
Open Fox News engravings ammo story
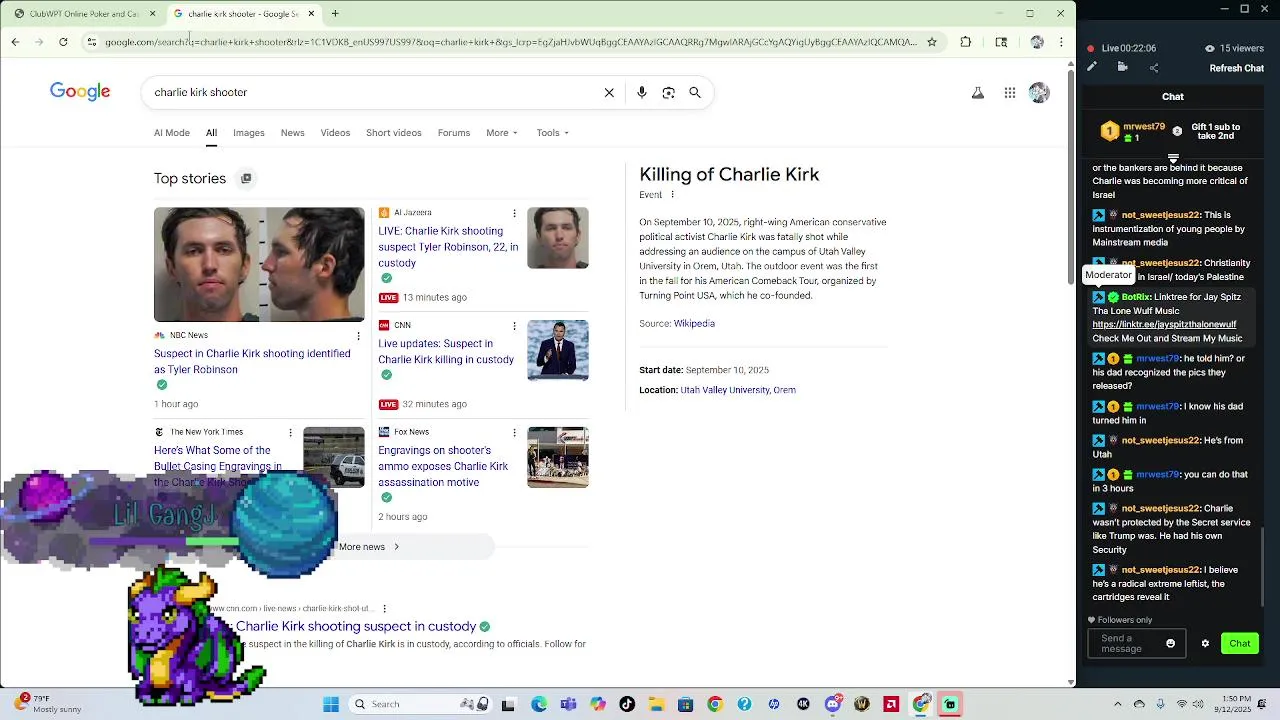coord(443,466)
